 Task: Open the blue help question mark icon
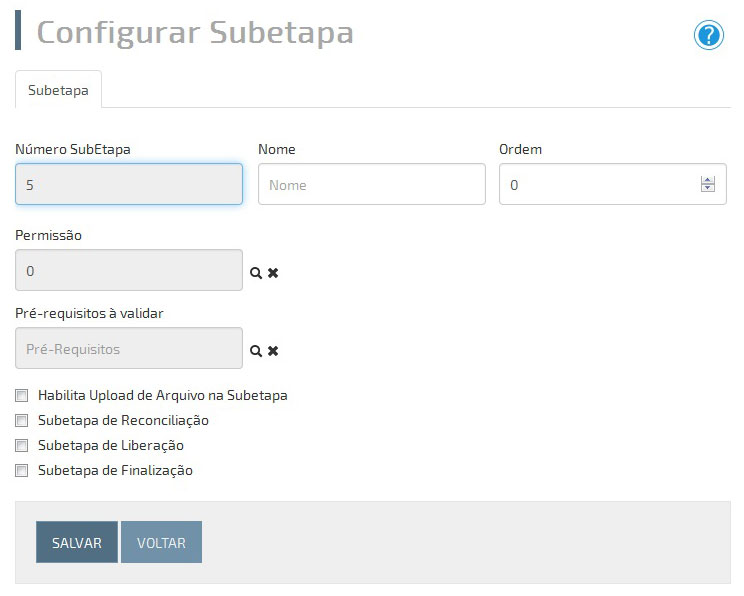(x=708, y=35)
